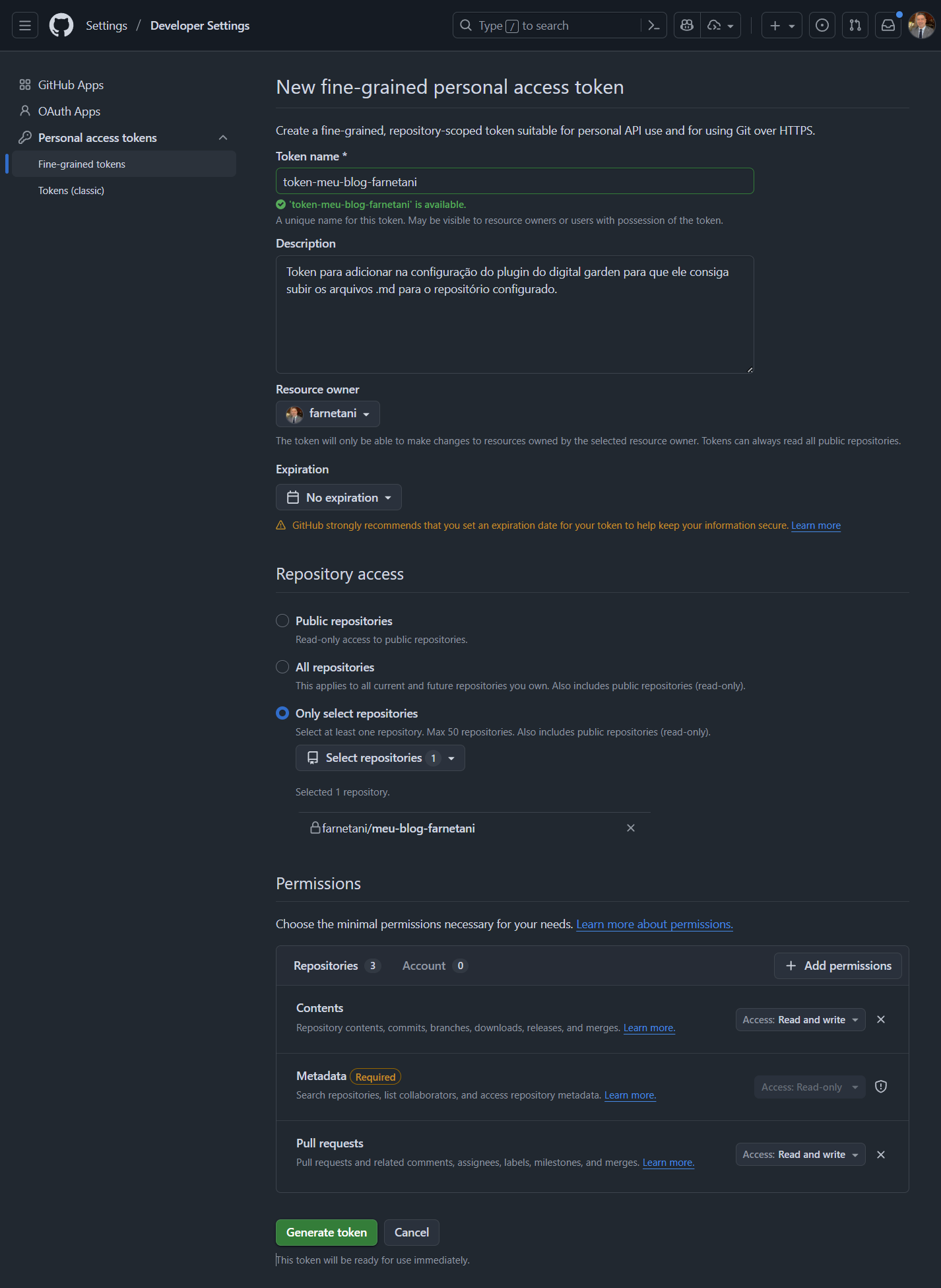
Task: Open the issues icon in header
Action: tap(822, 26)
